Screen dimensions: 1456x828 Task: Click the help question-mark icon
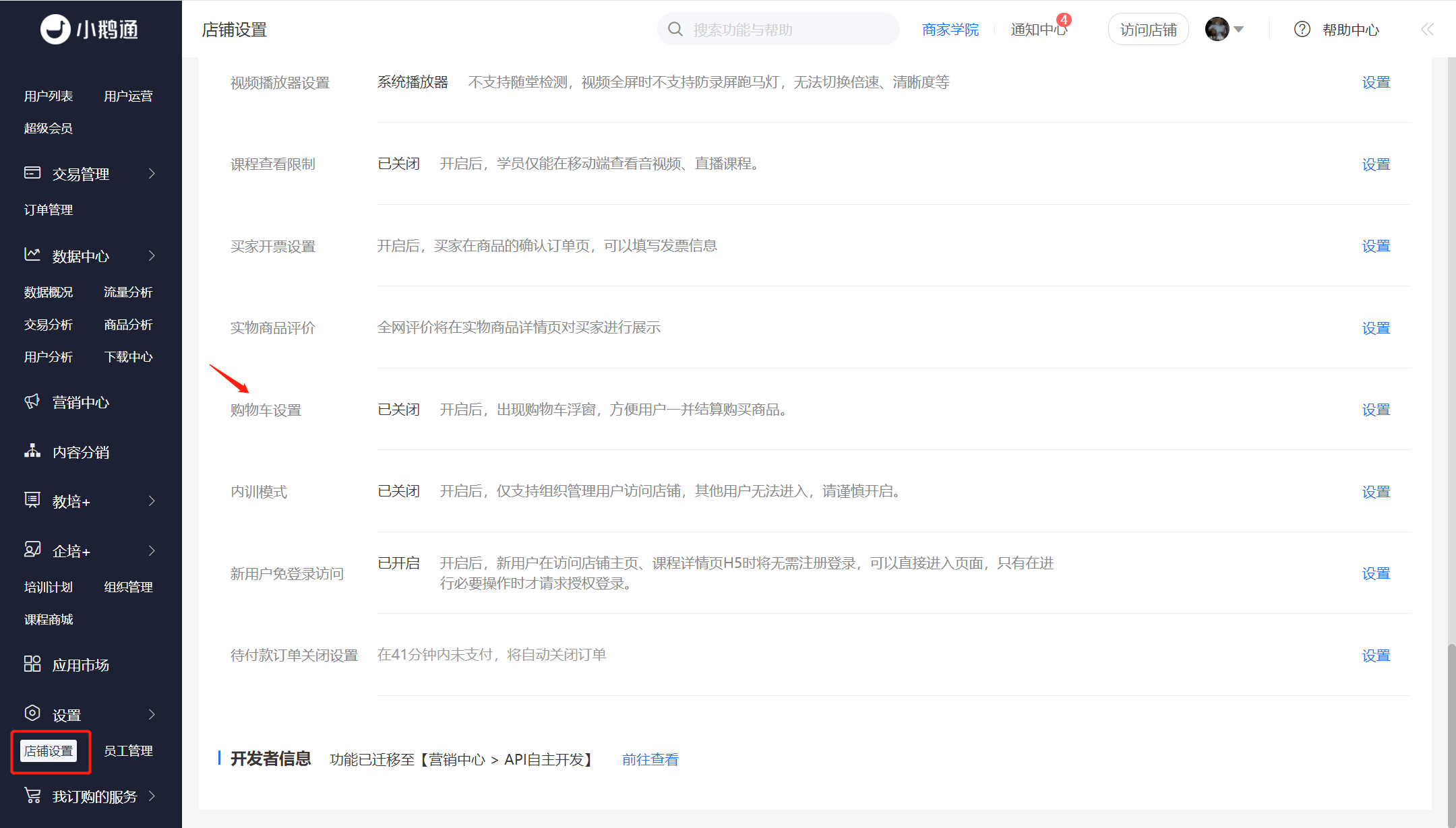(1302, 29)
